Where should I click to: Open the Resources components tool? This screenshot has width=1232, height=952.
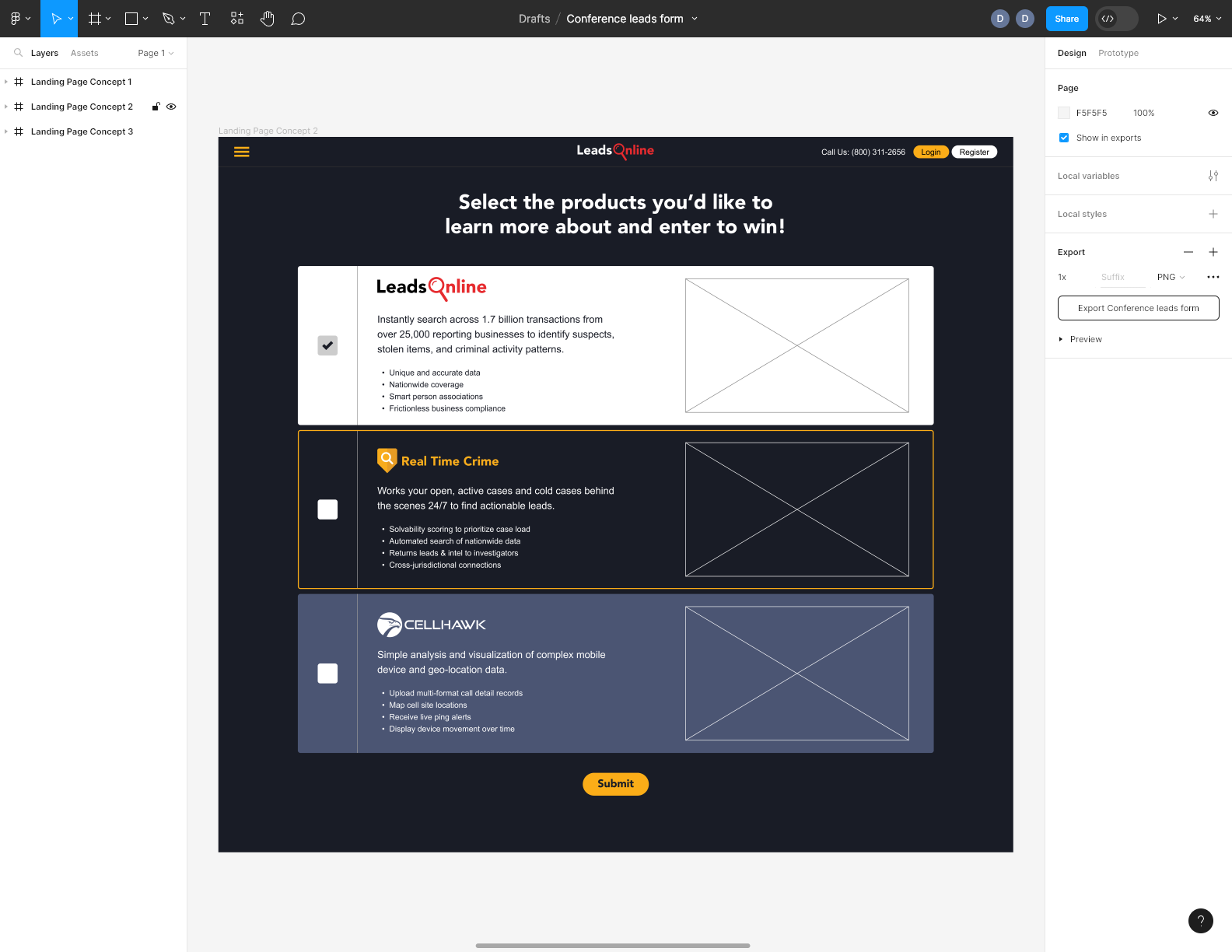pyautogui.click(x=237, y=19)
